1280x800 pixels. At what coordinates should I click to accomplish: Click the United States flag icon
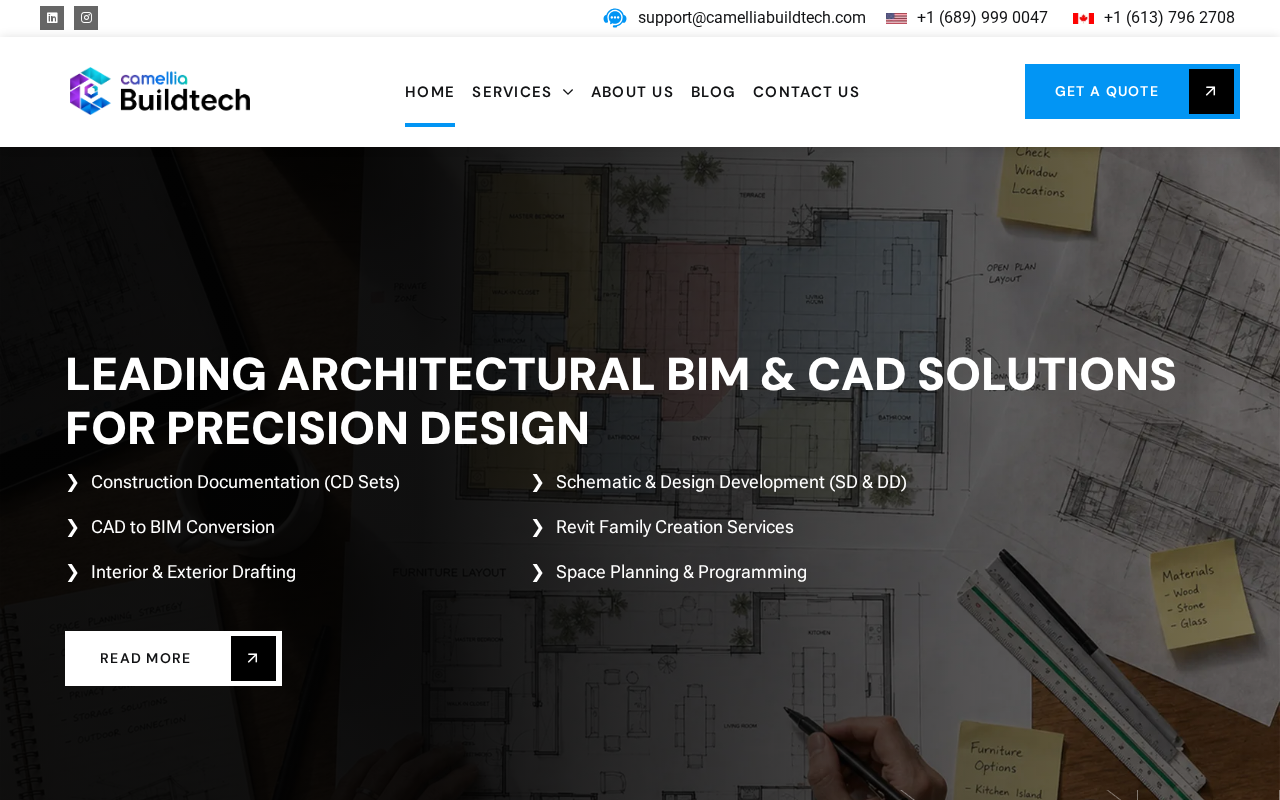[896, 18]
